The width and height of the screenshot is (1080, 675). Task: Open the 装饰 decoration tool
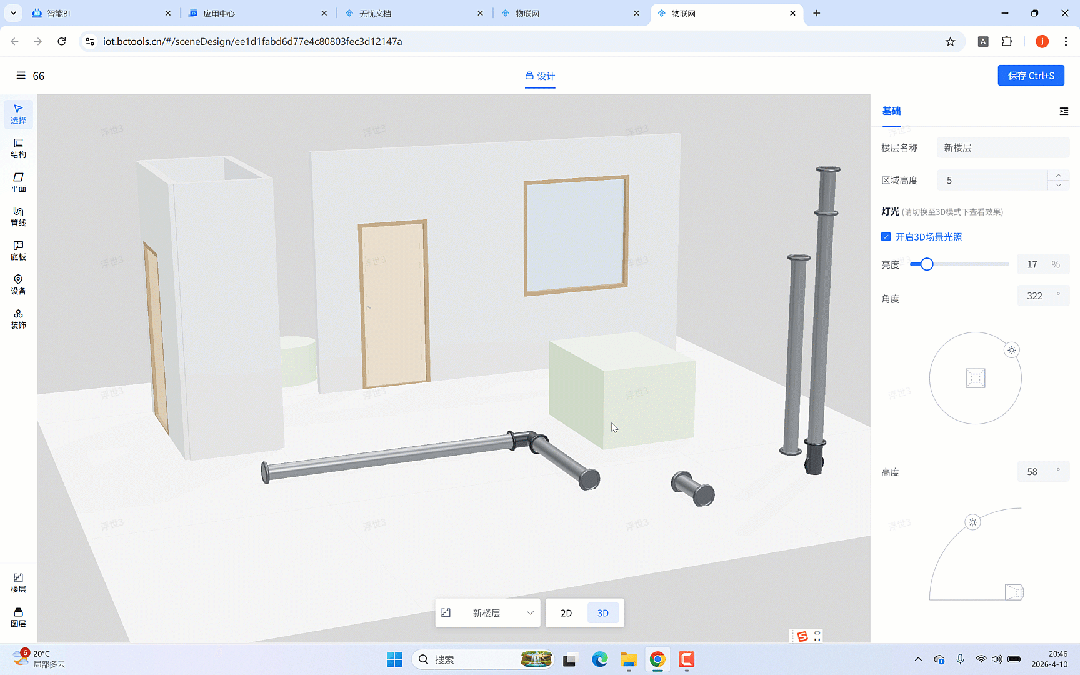(18, 318)
